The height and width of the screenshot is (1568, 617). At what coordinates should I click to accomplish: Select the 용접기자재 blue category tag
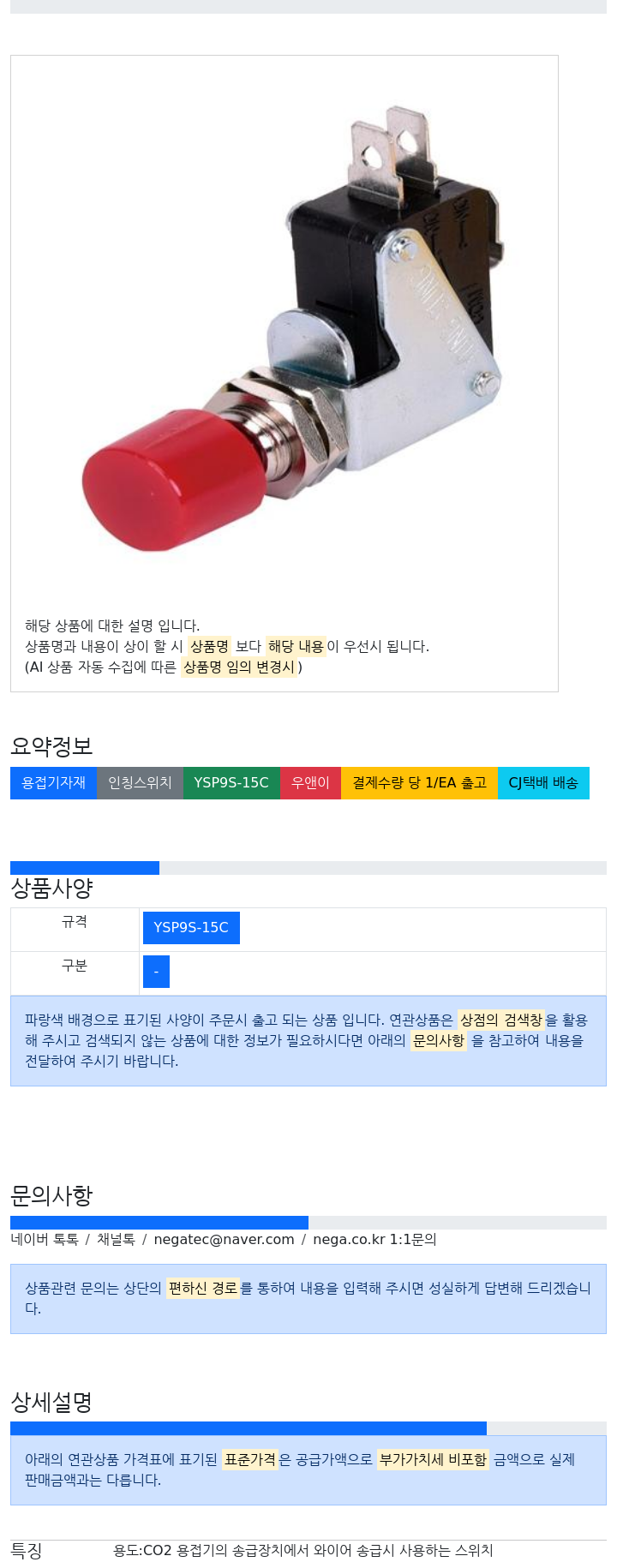(53, 783)
